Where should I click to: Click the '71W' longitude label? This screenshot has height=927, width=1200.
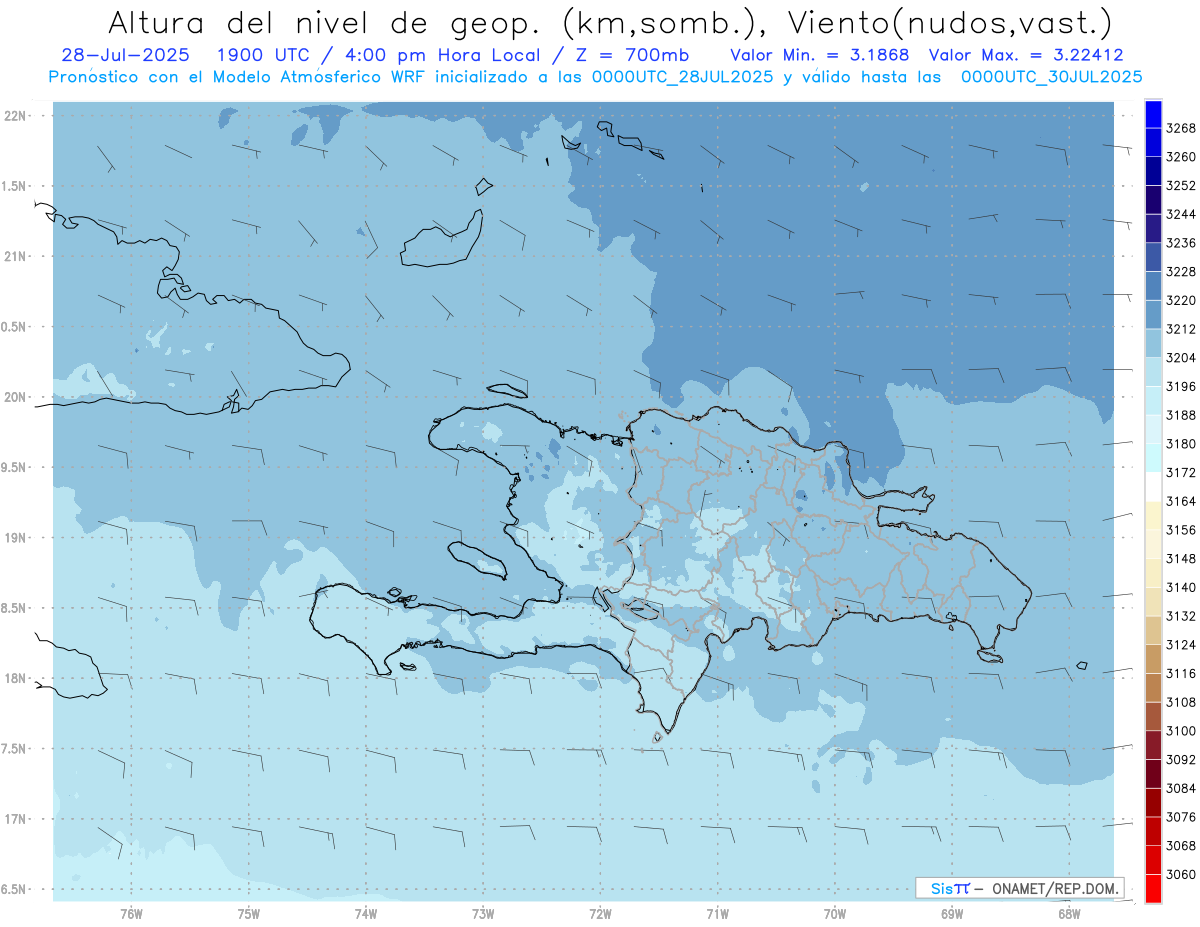click(x=717, y=913)
